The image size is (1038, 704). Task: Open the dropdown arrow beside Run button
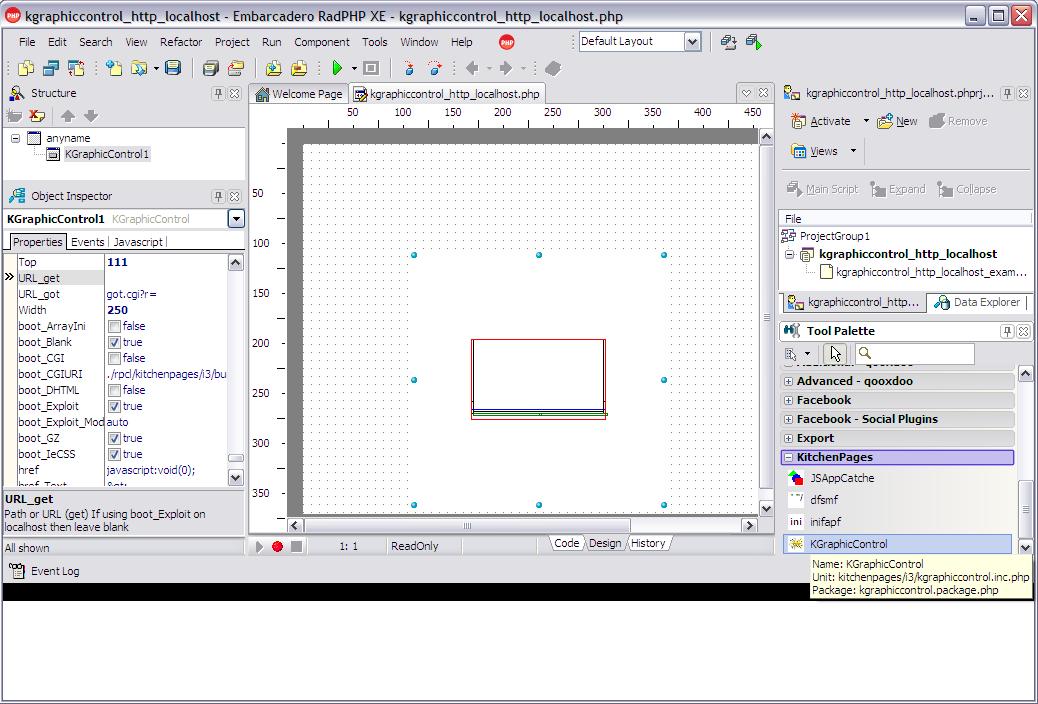(354, 68)
